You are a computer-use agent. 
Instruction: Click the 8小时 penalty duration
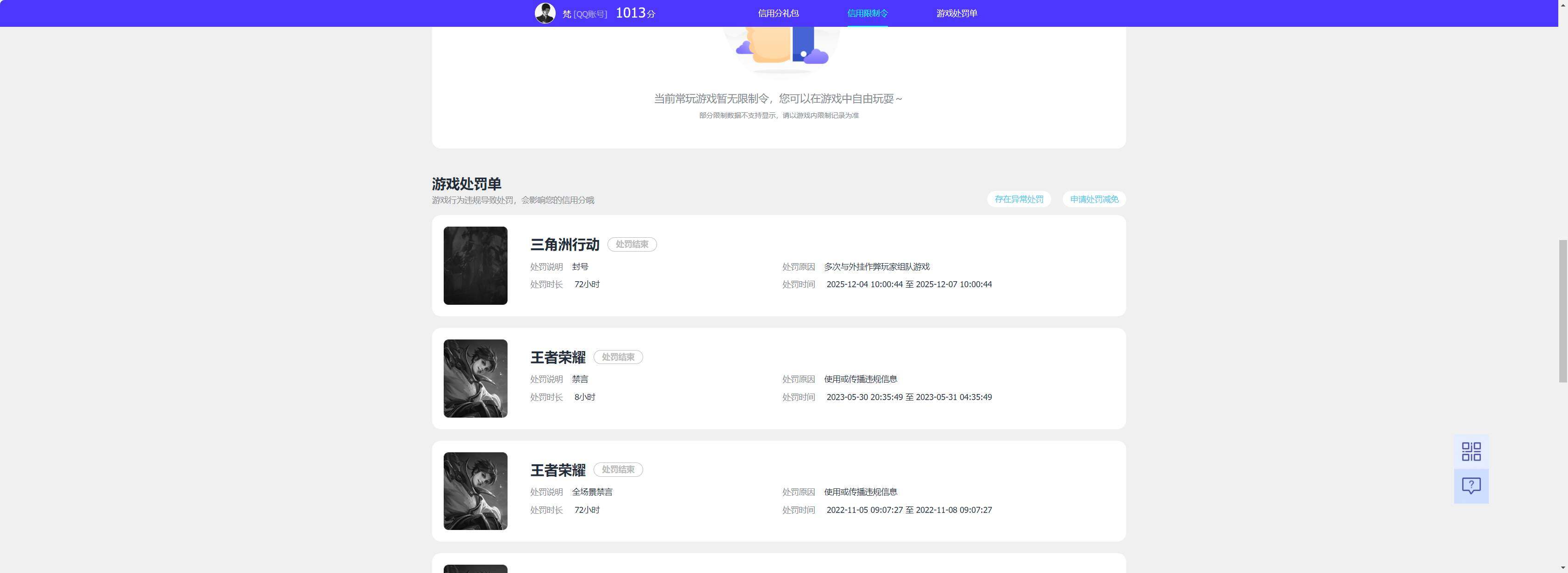[x=585, y=397]
